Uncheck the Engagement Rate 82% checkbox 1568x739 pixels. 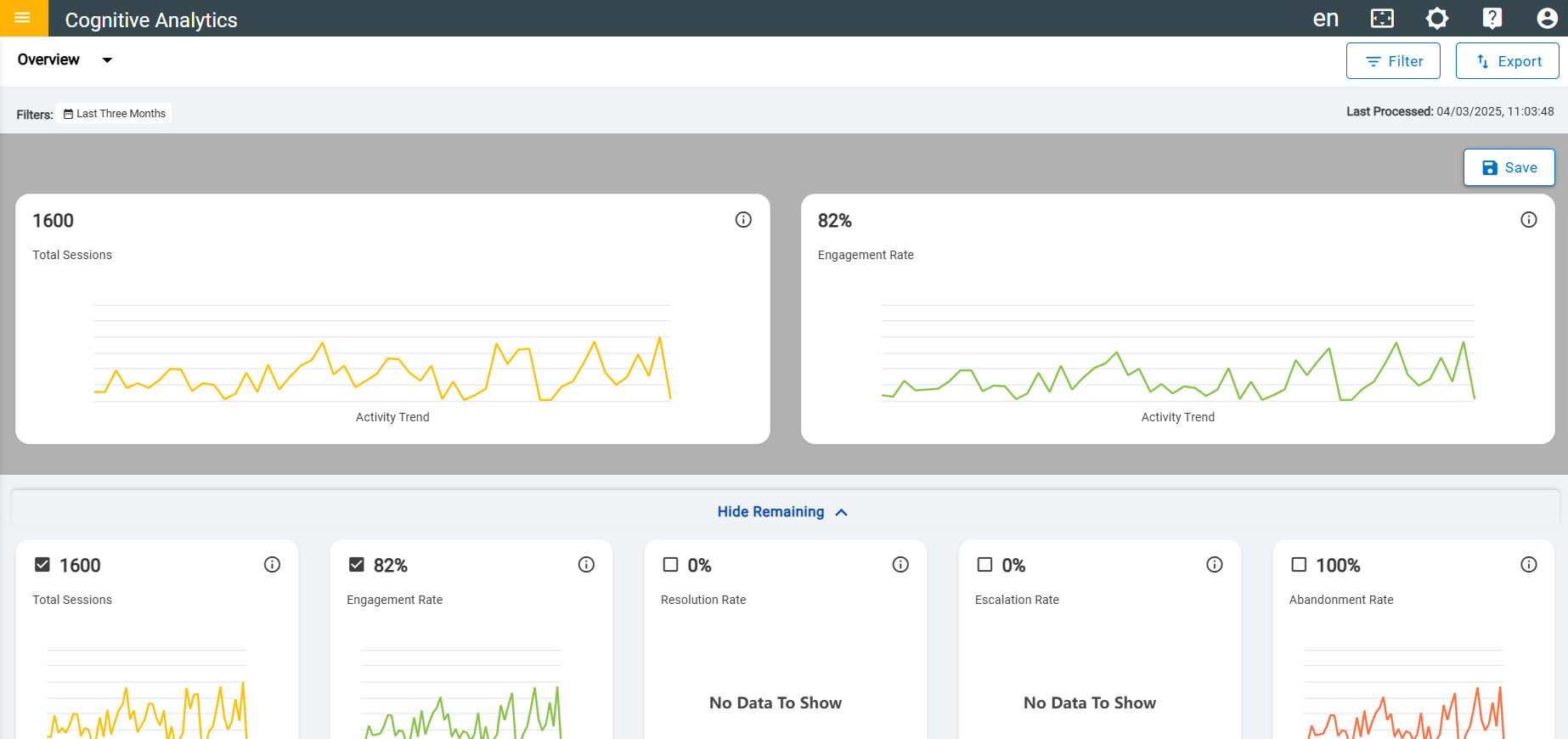357,565
